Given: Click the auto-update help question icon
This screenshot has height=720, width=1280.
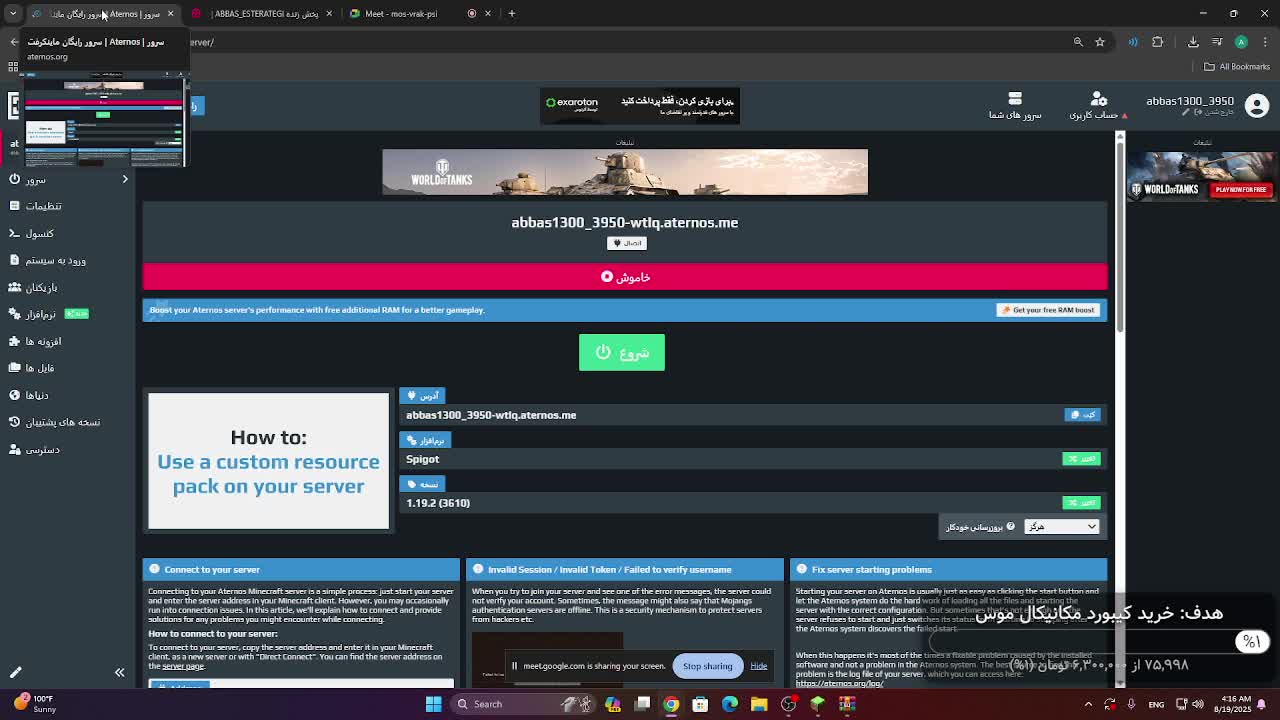Looking at the screenshot, I should point(1010,526).
